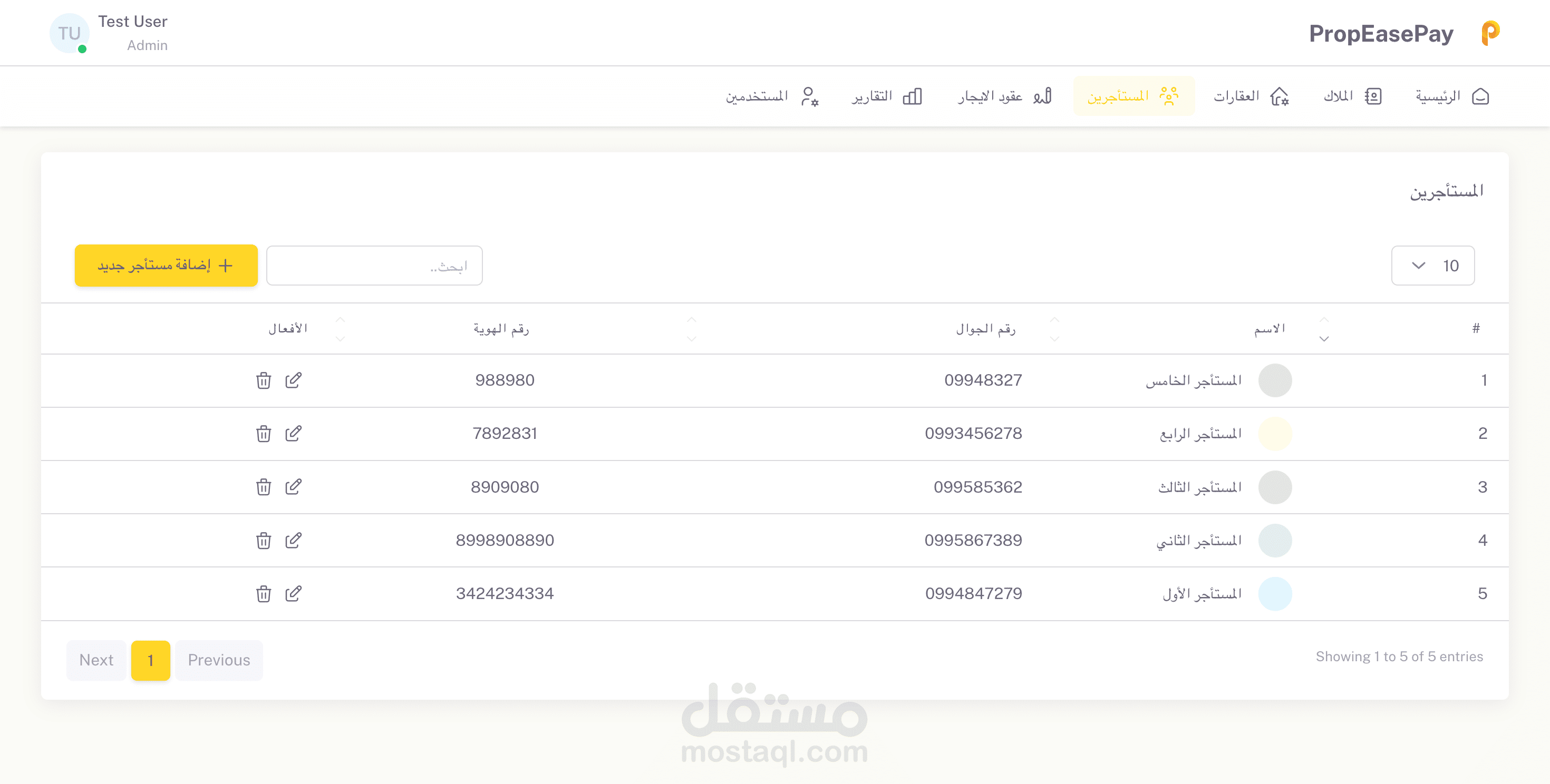
Task: Click the ابحث search field
Action: pyautogui.click(x=374, y=265)
